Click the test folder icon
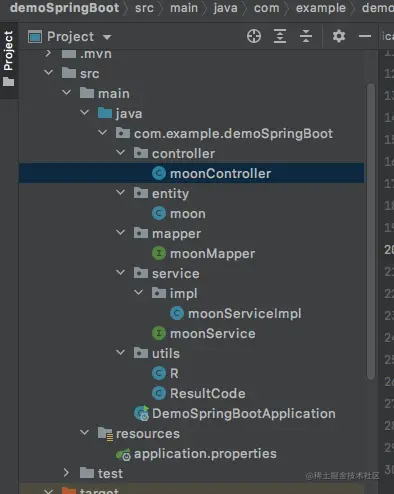 (87, 473)
